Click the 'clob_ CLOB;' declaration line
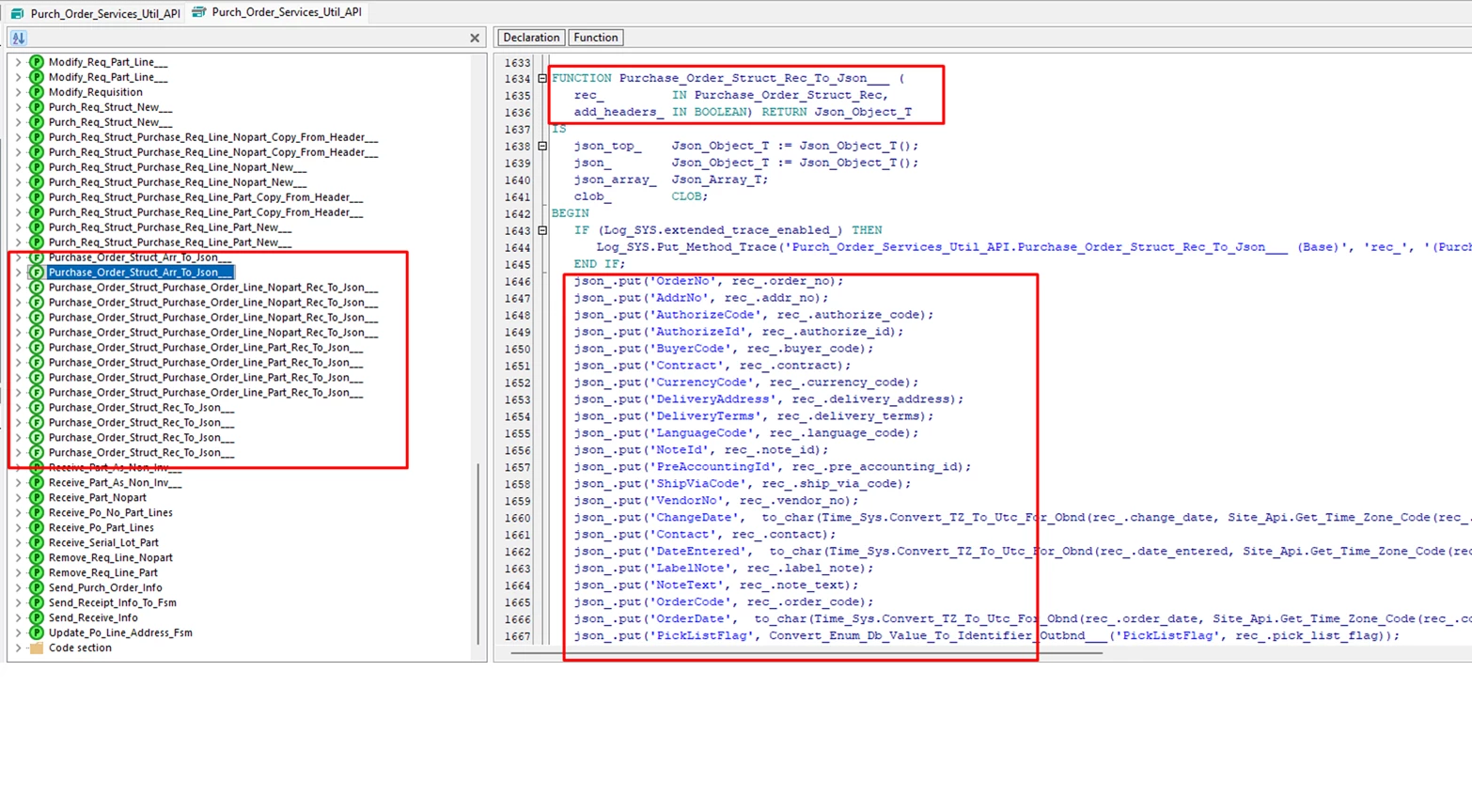The image size is (1472, 812). tap(639, 196)
